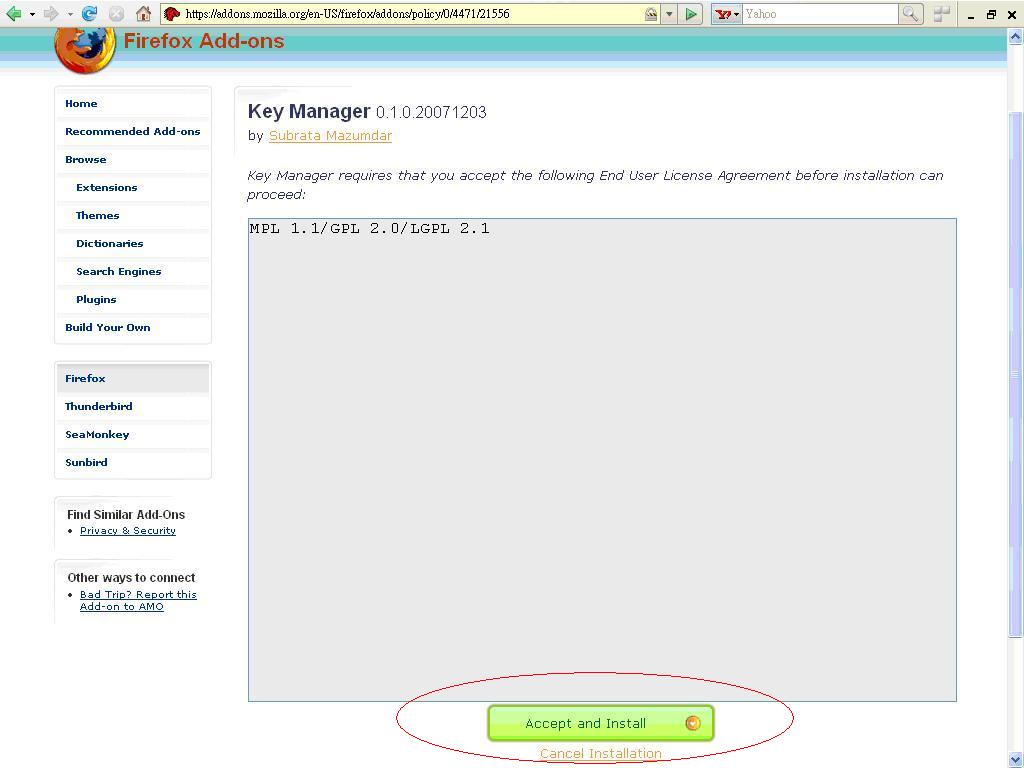Click the scrollbar down arrow
The height and width of the screenshot is (768, 1024).
1015,760
